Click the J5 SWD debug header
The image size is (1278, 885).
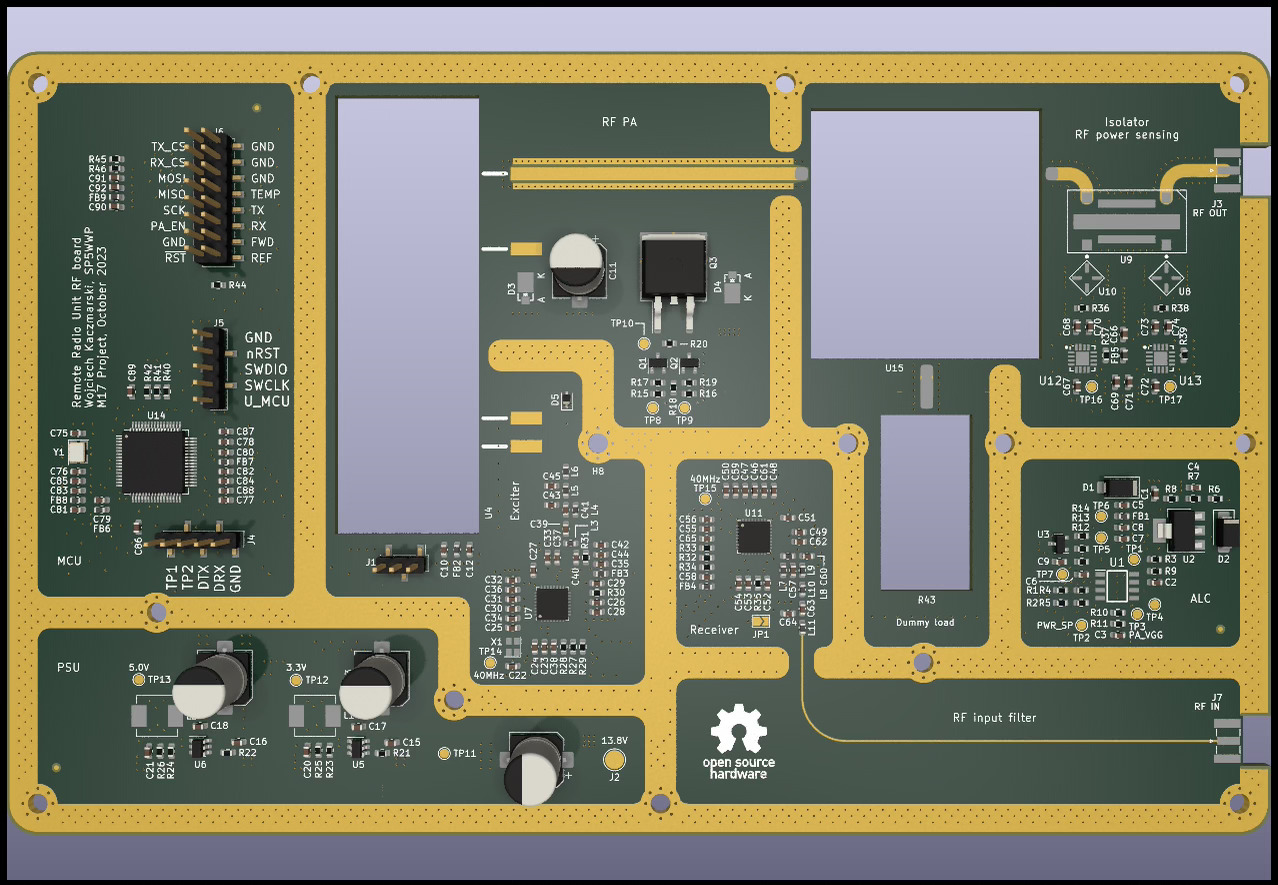pos(209,368)
